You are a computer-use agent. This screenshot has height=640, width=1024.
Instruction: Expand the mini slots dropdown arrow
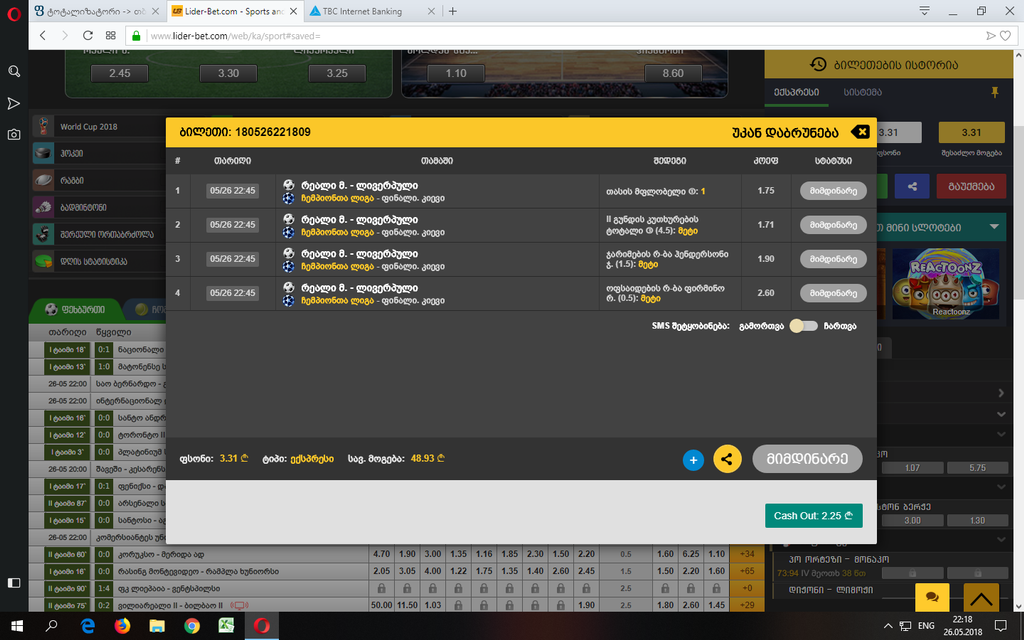click(x=994, y=227)
